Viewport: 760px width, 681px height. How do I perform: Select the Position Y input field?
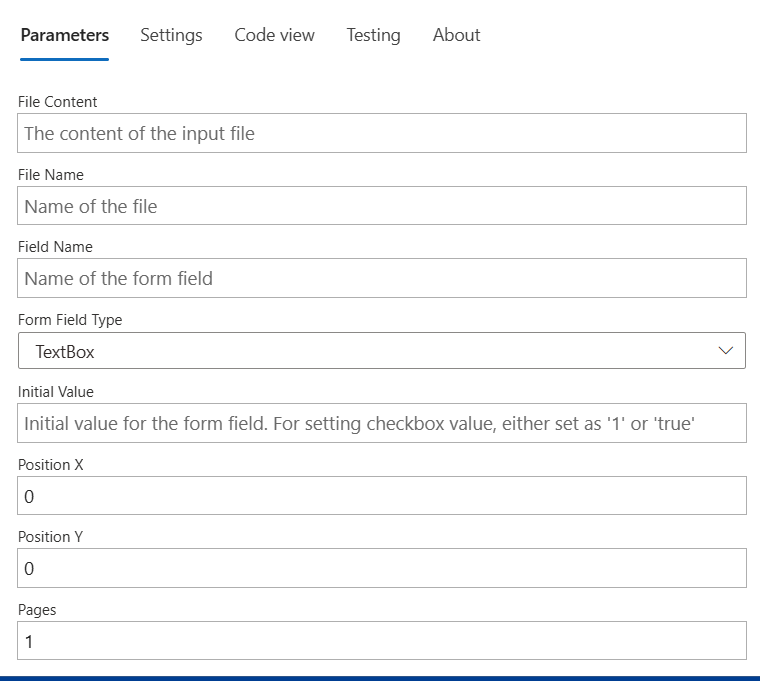(382, 568)
